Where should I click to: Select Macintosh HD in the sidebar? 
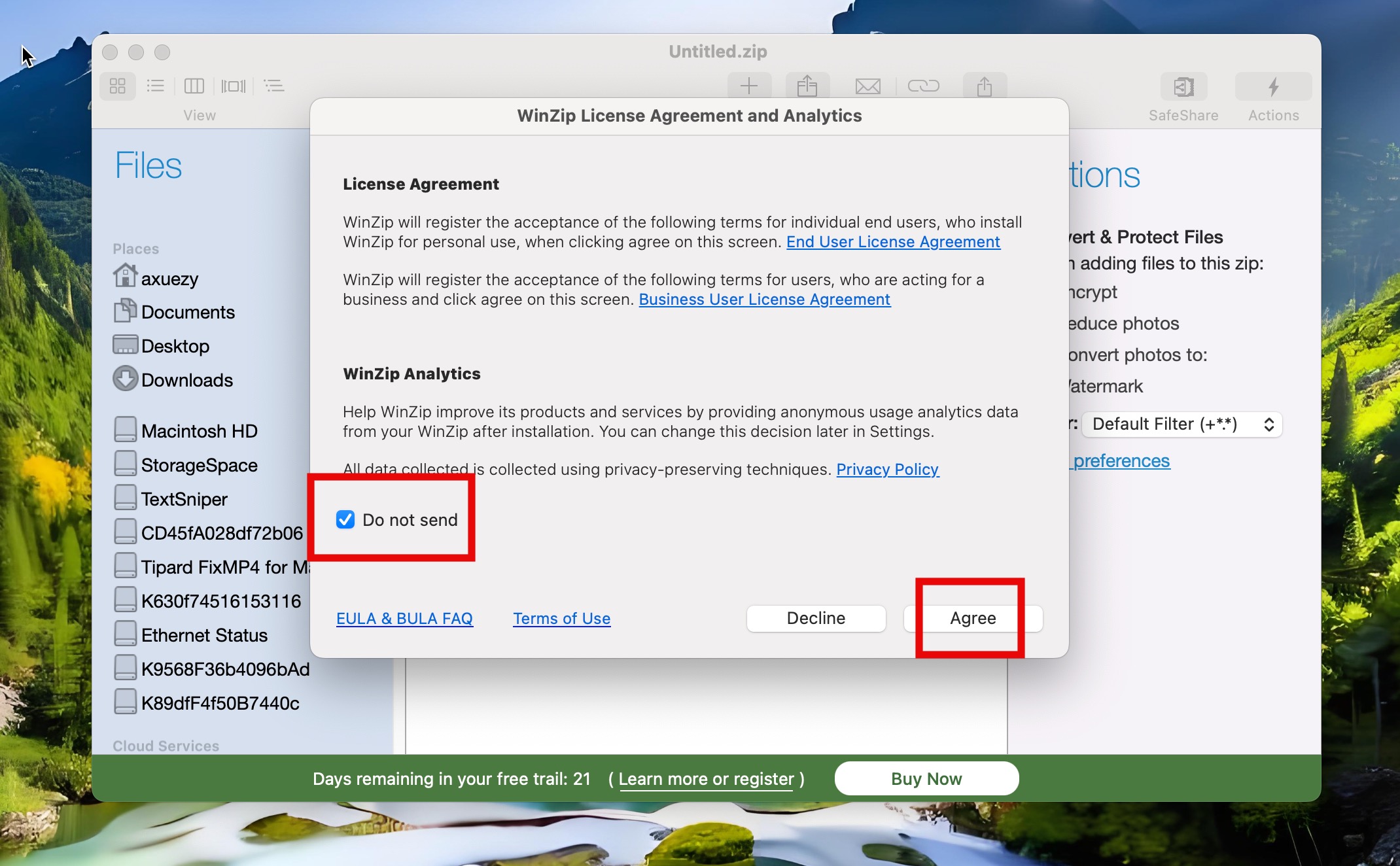tap(199, 431)
